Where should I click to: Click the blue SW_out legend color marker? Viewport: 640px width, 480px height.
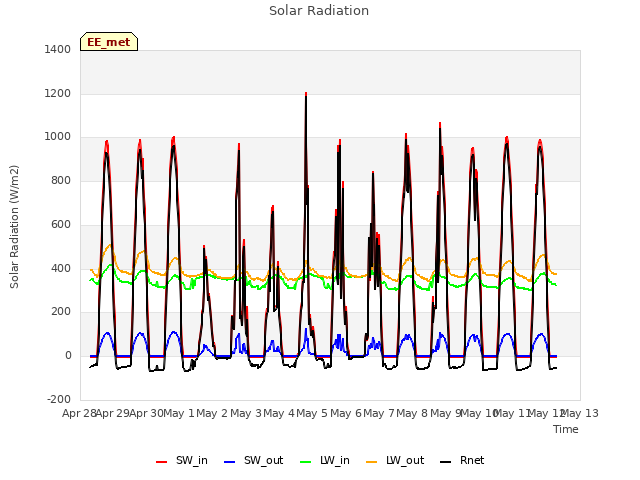[x=230, y=462]
